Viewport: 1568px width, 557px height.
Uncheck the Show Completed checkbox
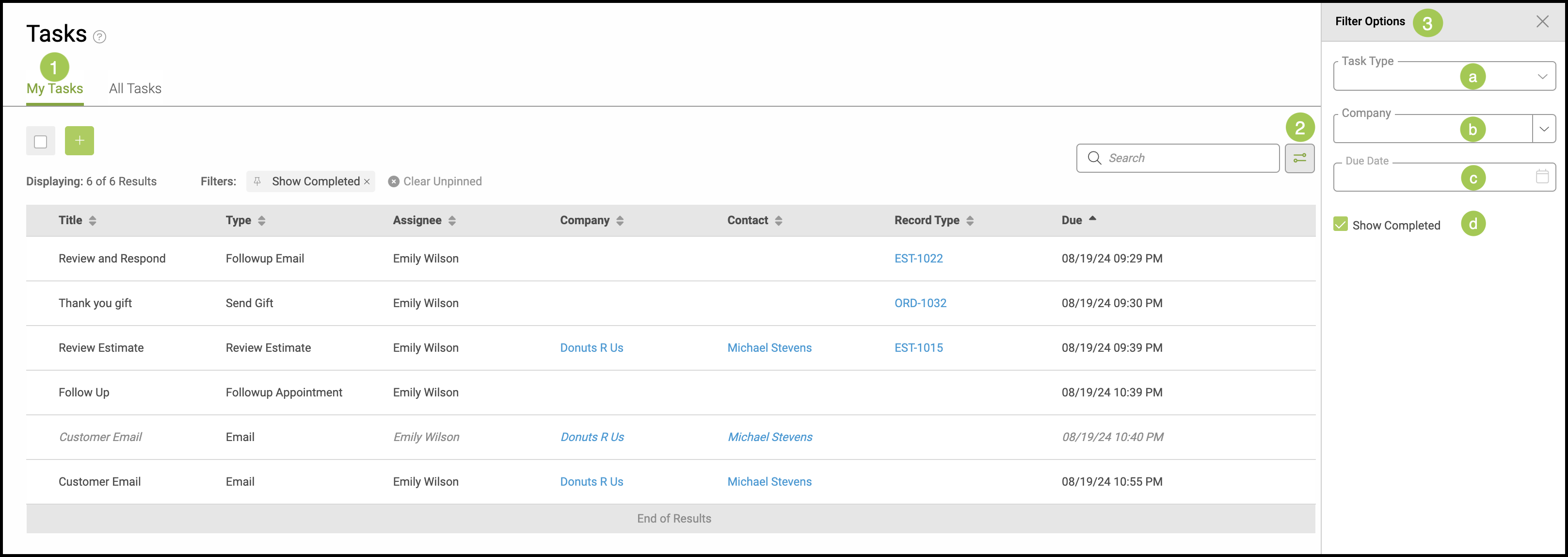click(1340, 224)
